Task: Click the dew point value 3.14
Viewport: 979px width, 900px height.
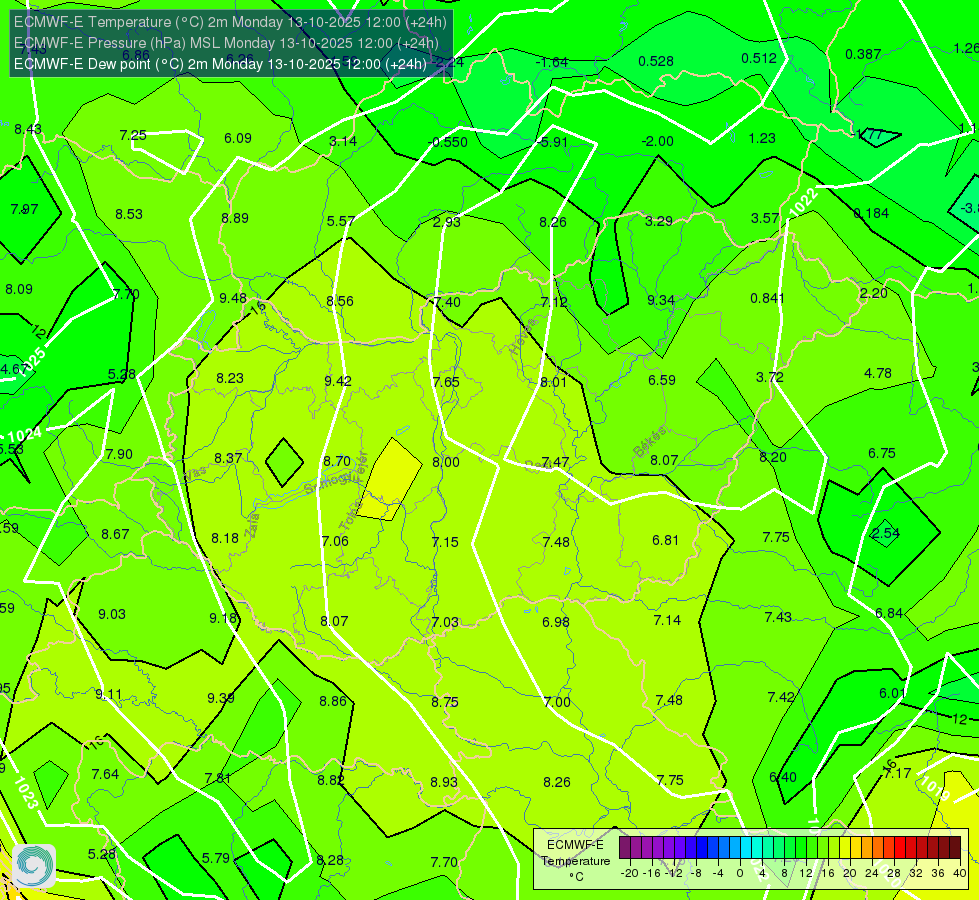Action: tap(343, 142)
